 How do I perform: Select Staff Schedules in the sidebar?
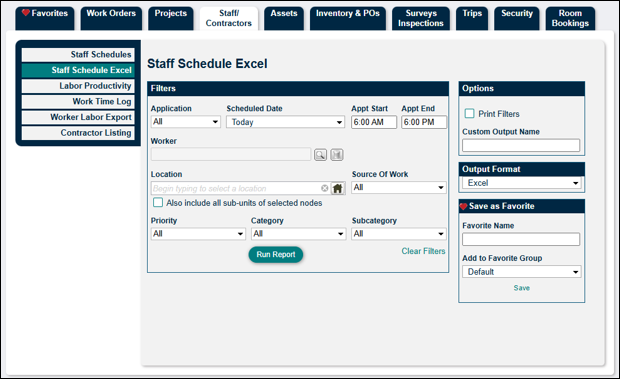[x=78, y=55]
